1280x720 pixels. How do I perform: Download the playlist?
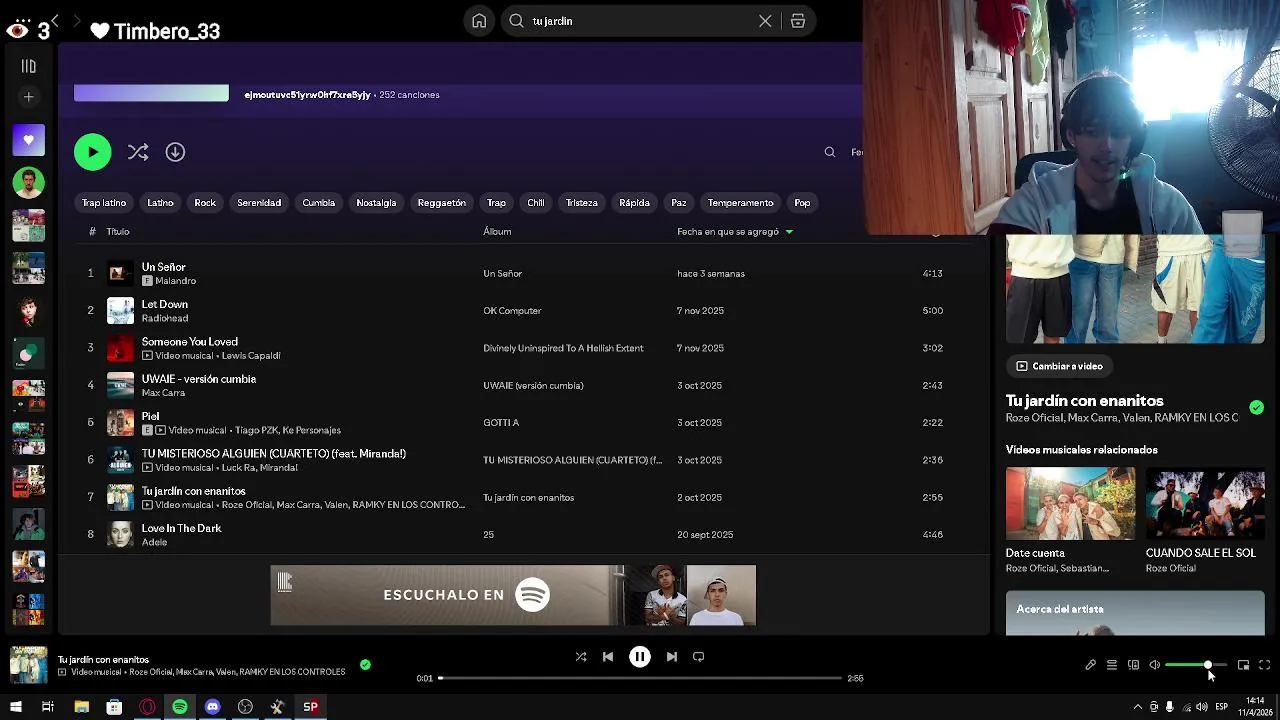pos(175,152)
